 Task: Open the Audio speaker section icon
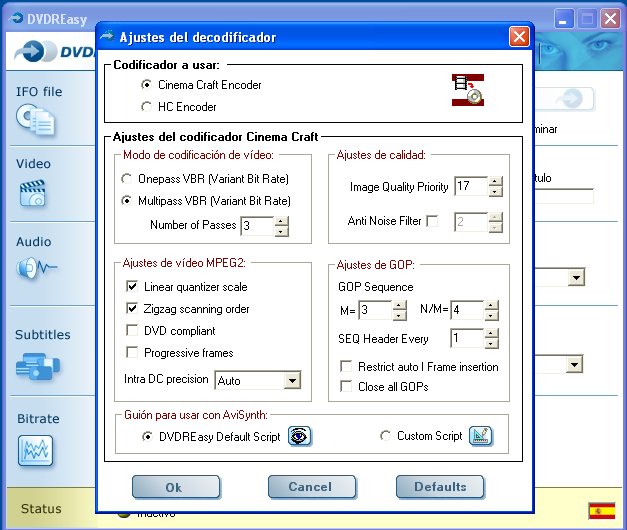pyautogui.click(x=36, y=268)
